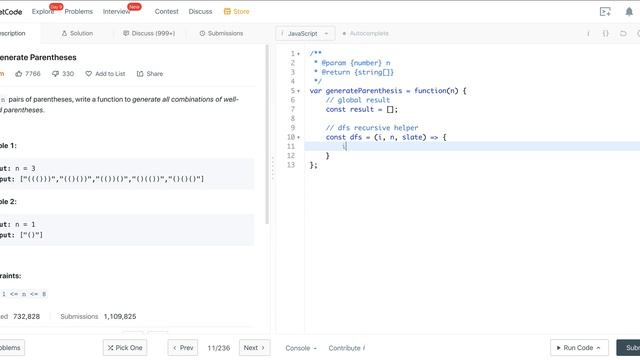640x360 pixels.
Task: Open the Problems list button at bottom
Action: (x=12, y=348)
